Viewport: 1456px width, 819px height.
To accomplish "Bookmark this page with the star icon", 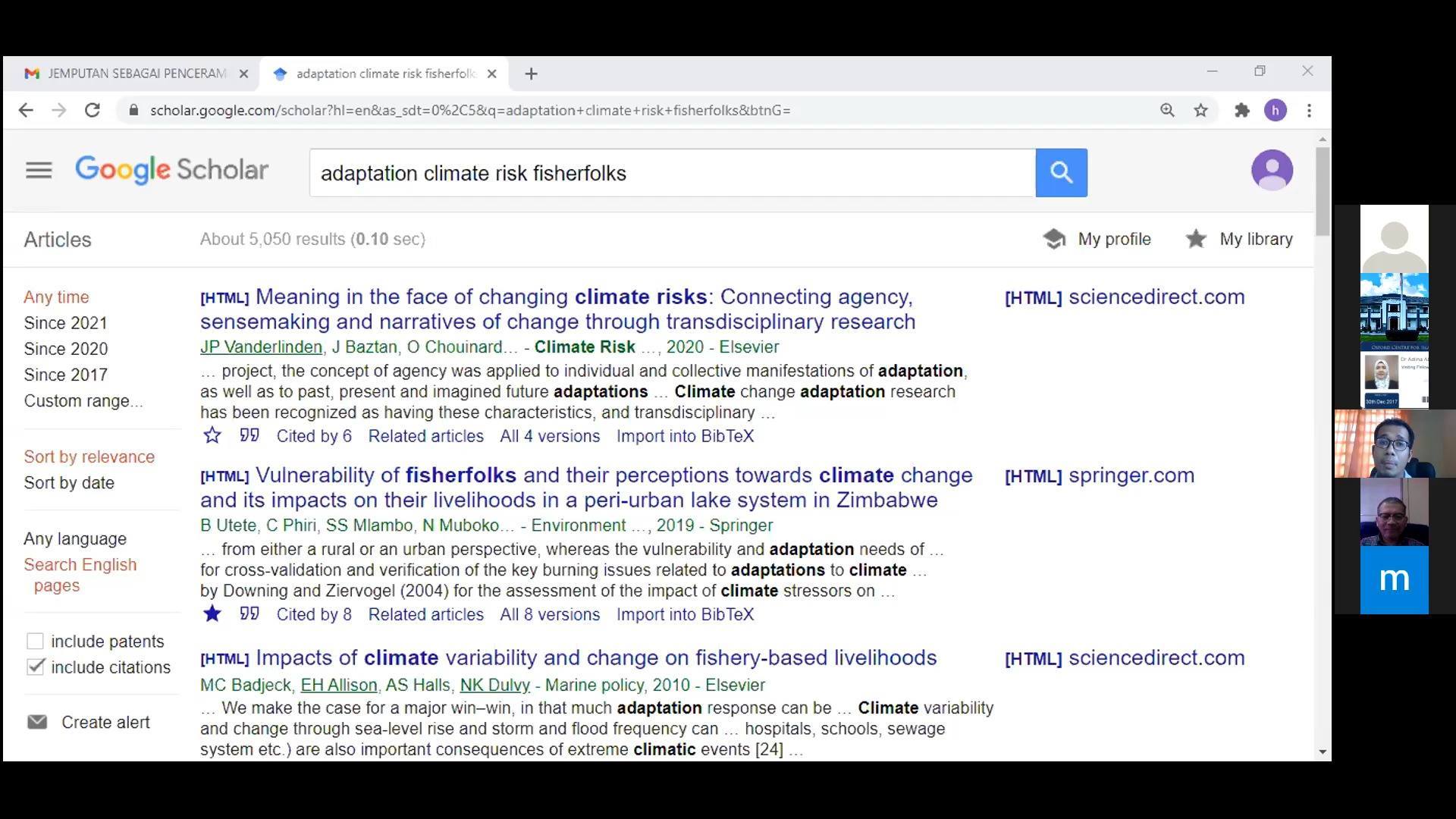I will (1200, 111).
